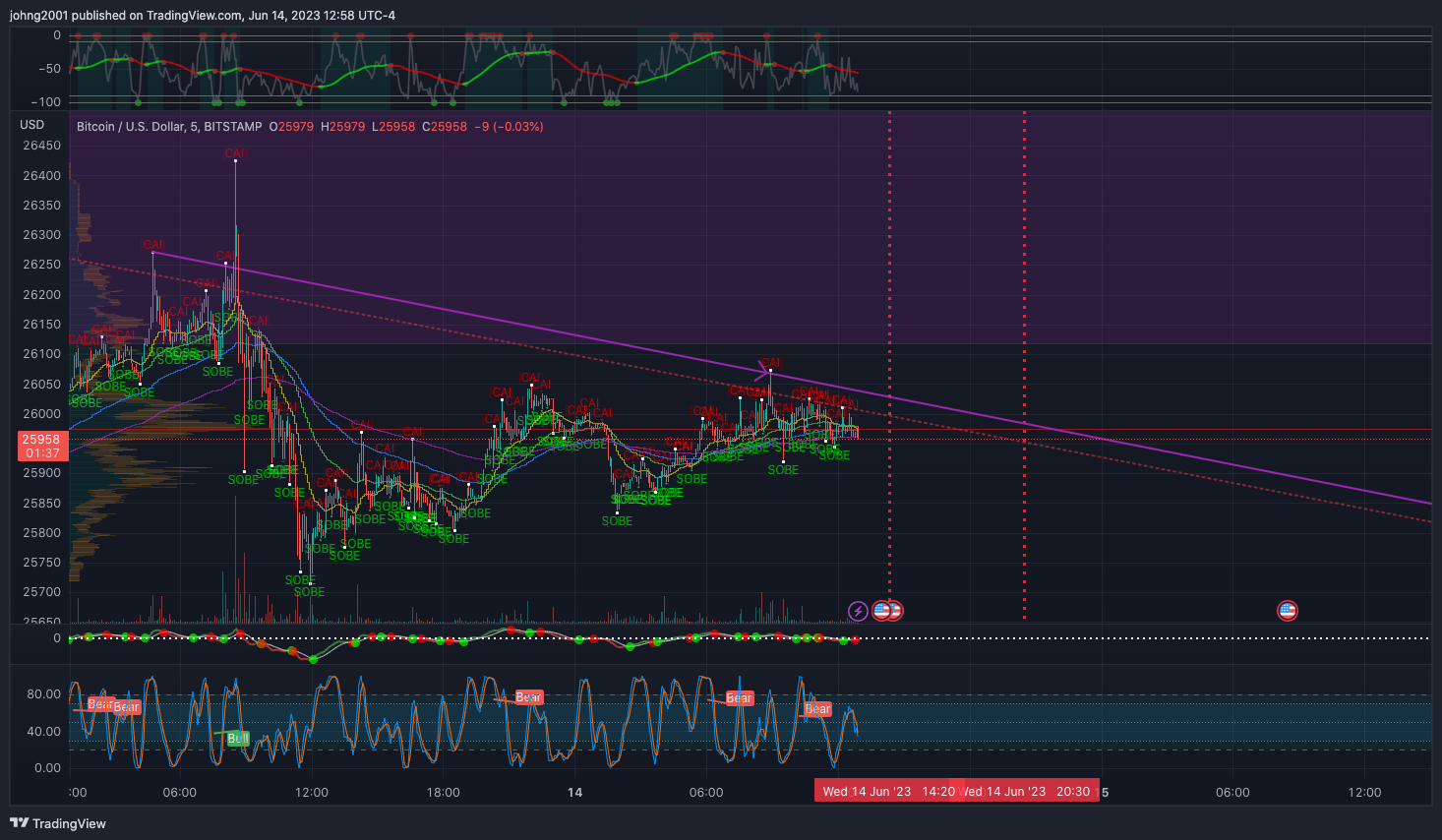Click the johng2001 publication header text
Screen dimensions: 1442x840
pos(203,16)
